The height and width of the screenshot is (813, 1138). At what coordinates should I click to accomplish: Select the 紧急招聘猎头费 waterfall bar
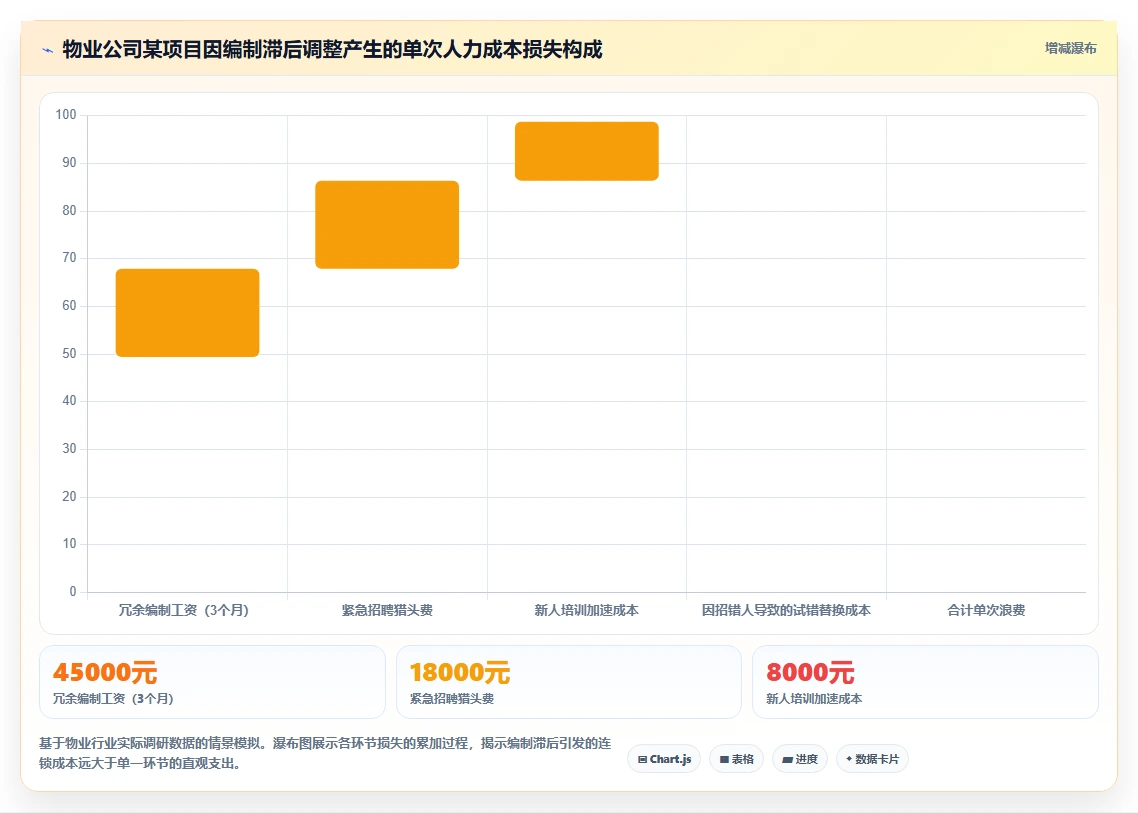(387, 225)
